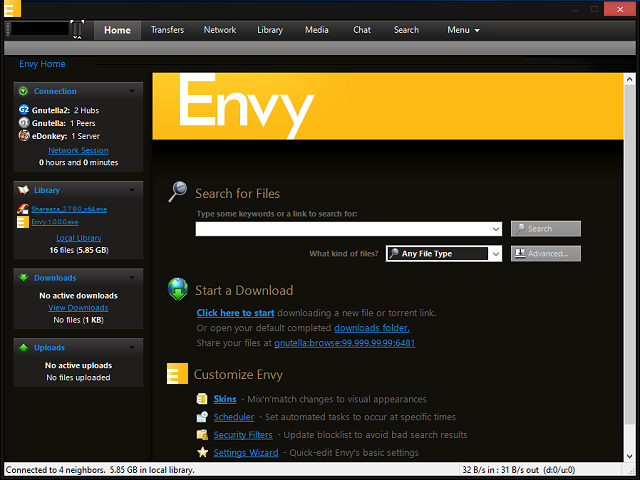
Task: Click the Search button
Action: coord(546,229)
